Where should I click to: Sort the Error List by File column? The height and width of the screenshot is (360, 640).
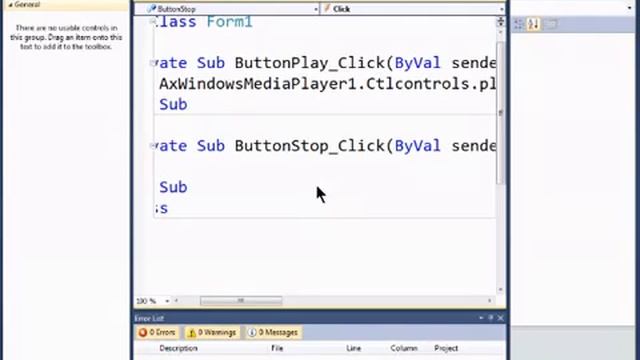(x=277, y=348)
